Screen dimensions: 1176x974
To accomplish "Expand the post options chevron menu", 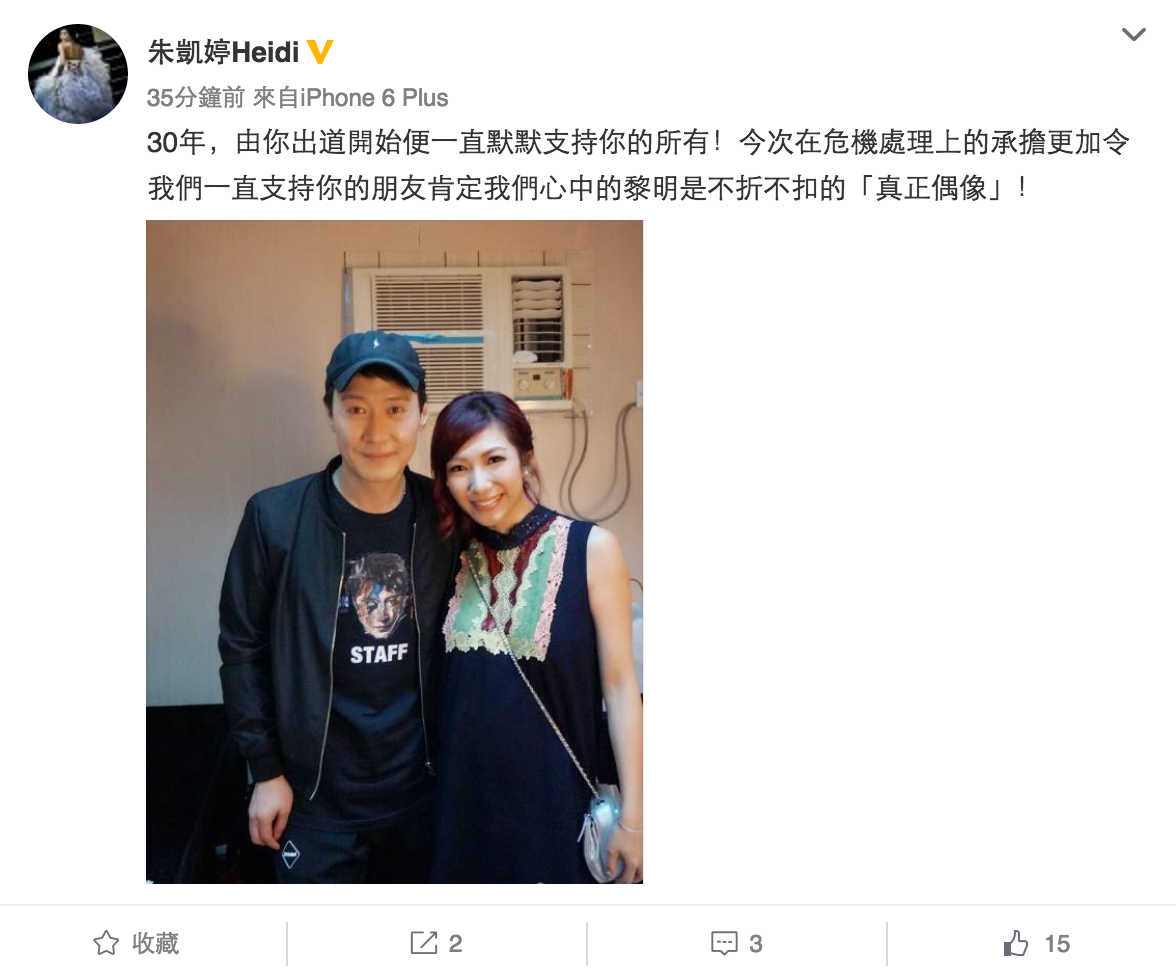I will (x=1133, y=34).
